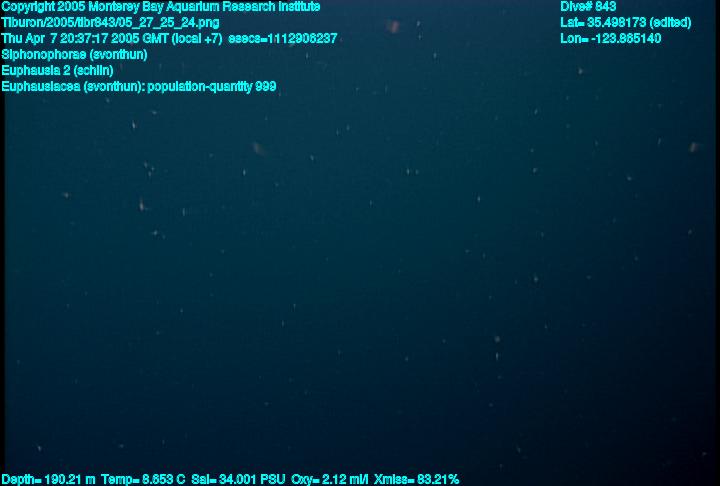Select Euphausiacea population-quantity 999 annotation
Viewport: 720px width, 486px height.
[x=139, y=87]
